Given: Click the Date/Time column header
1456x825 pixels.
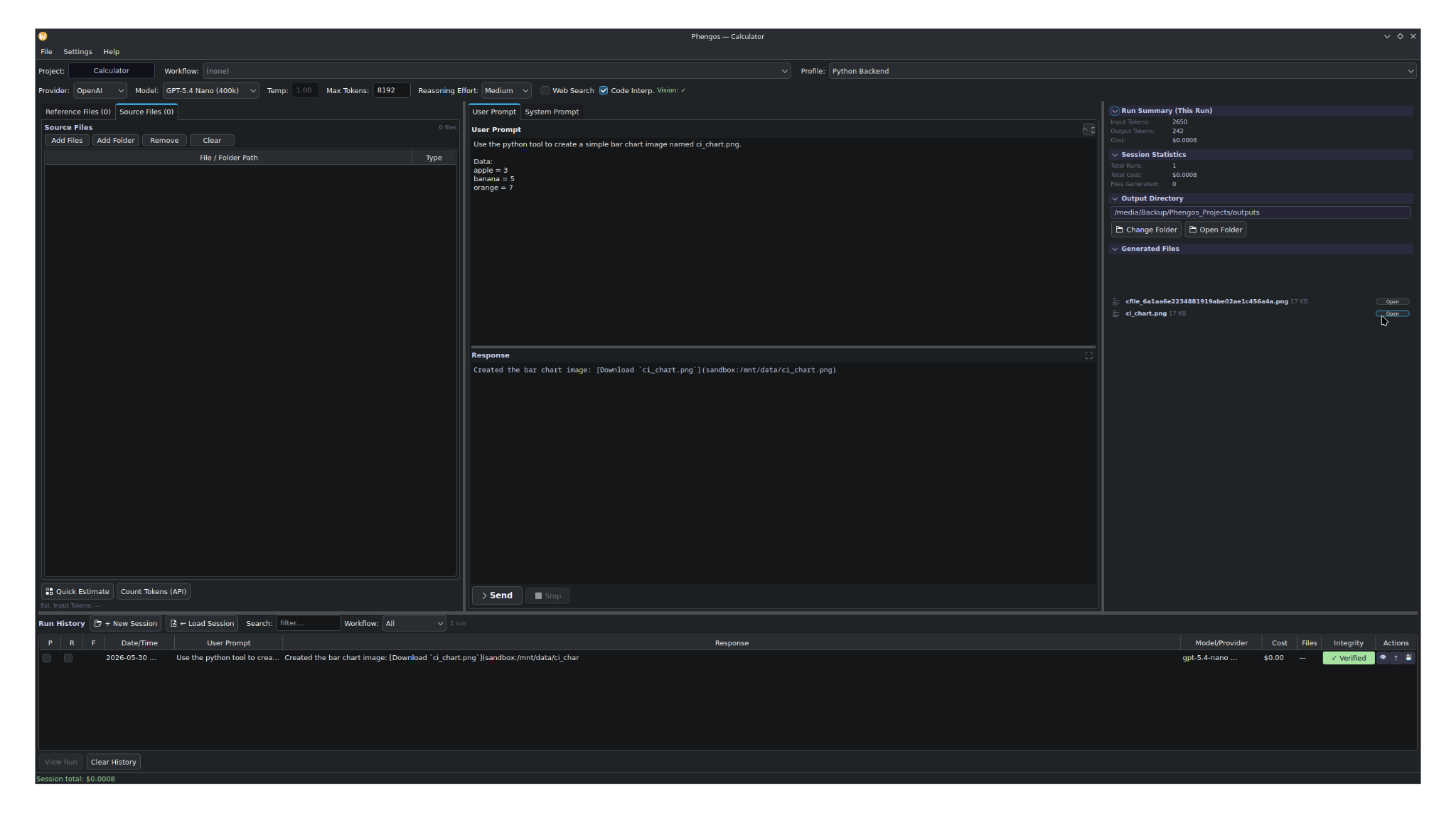Looking at the screenshot, I should click(x=139, y=643).
